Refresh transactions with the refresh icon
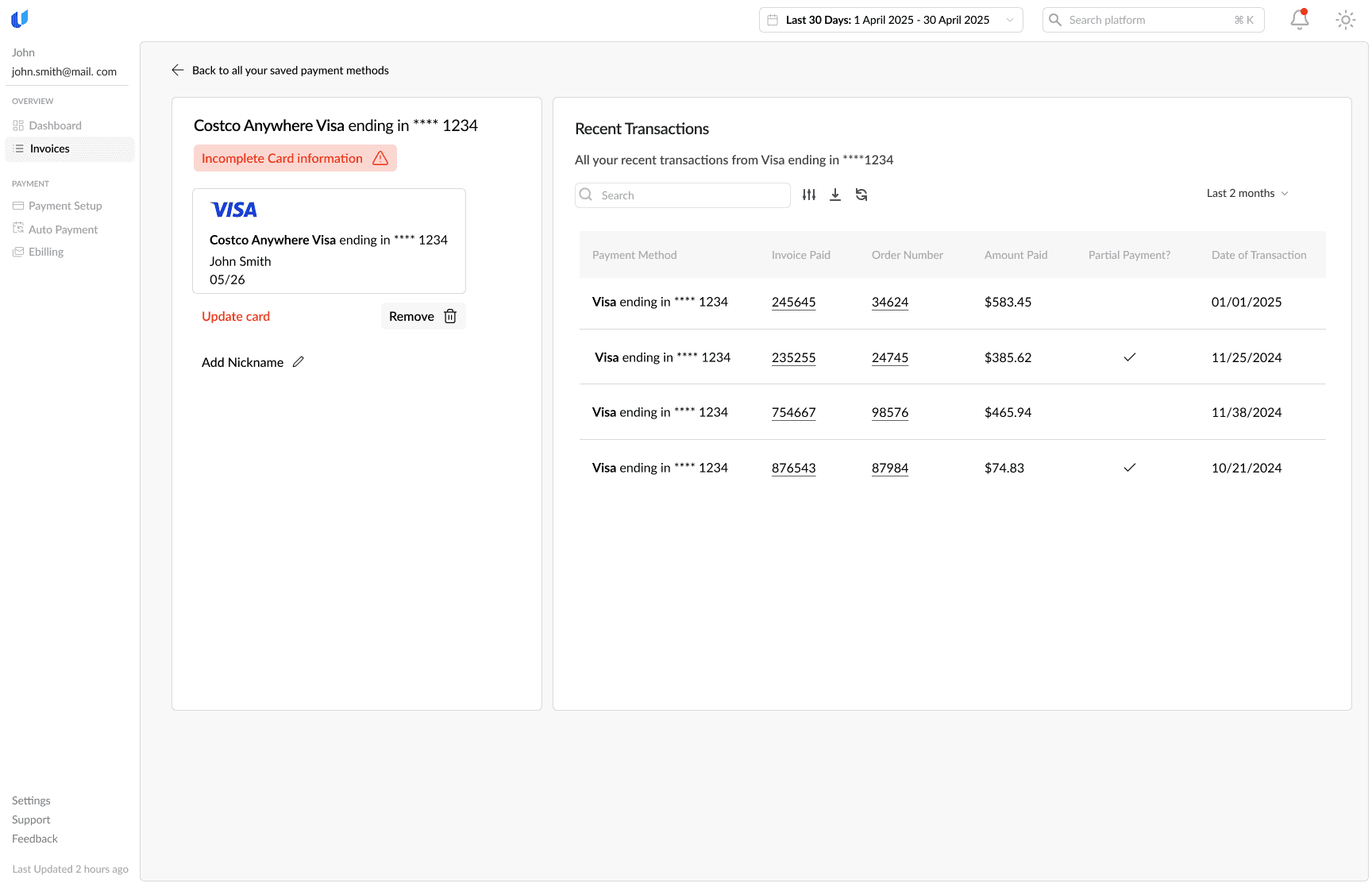This screenshot has height=887, width=1372. coord(861,195)
